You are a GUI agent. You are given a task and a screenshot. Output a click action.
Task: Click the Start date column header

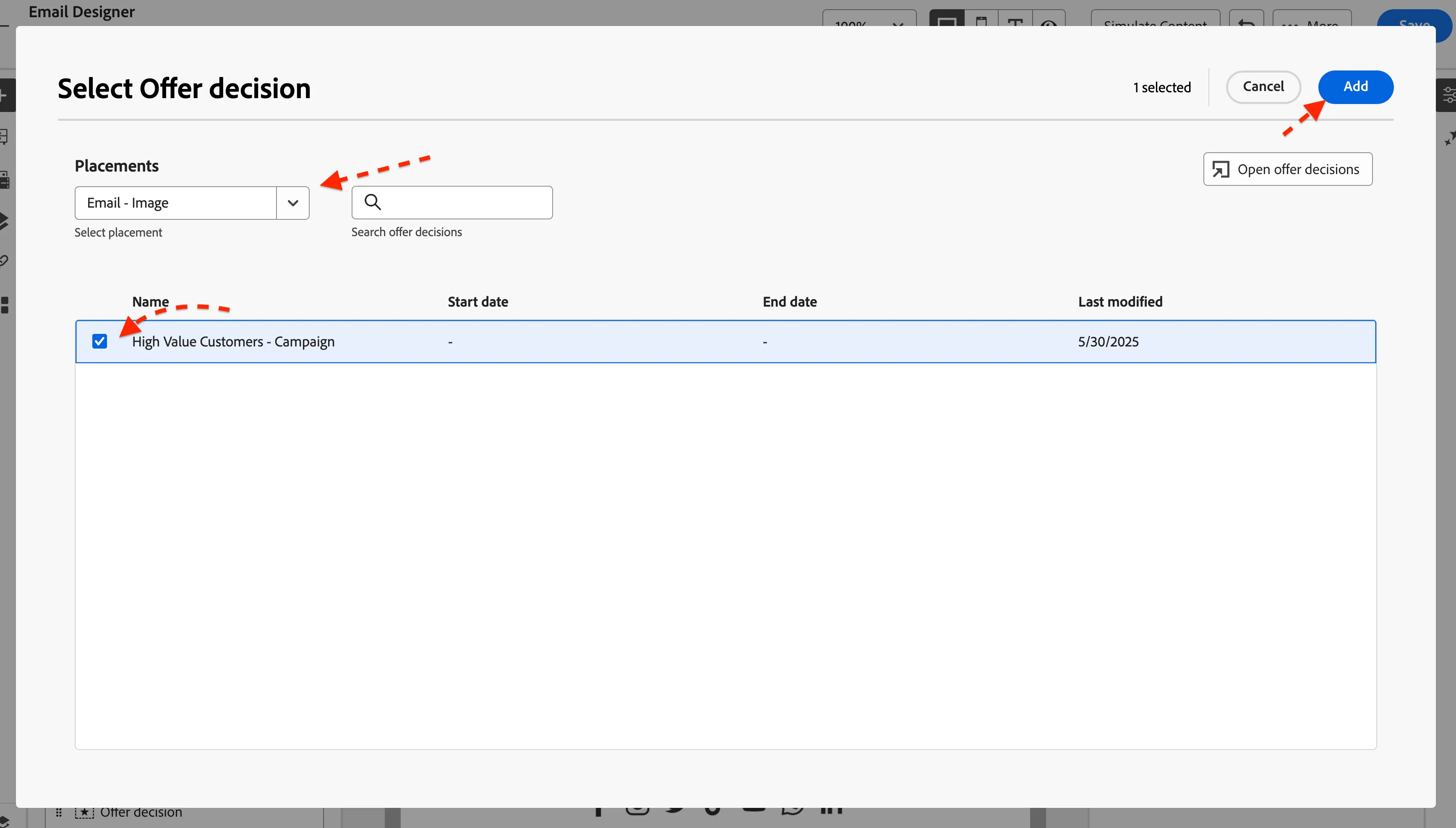click(x=478, y=302)
